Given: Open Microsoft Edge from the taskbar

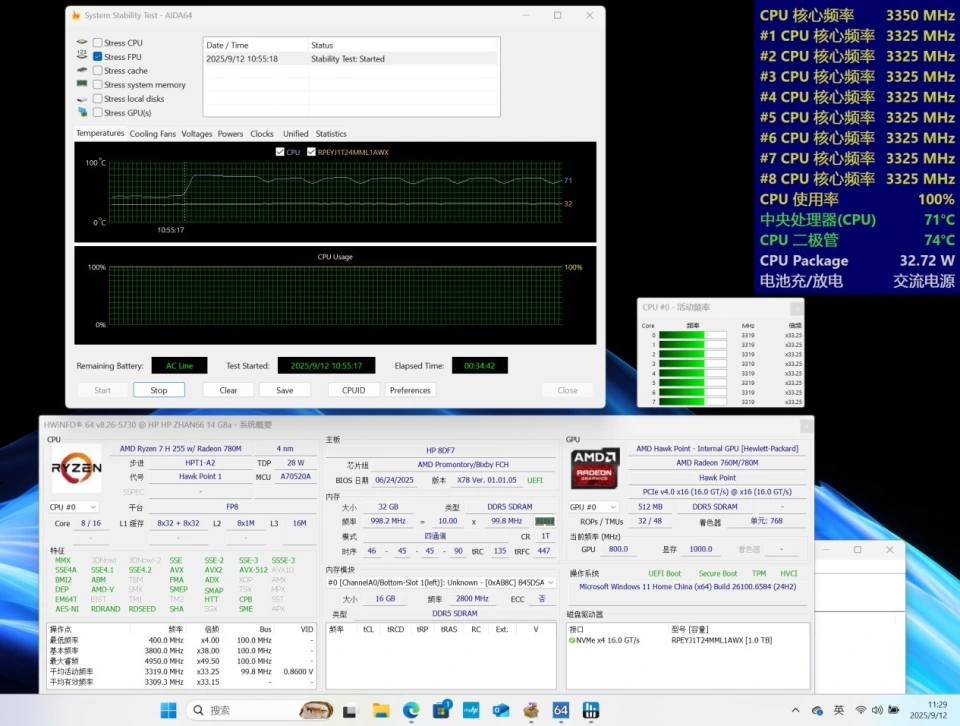Looking at the screenshot, I should [x=411, y=710].
